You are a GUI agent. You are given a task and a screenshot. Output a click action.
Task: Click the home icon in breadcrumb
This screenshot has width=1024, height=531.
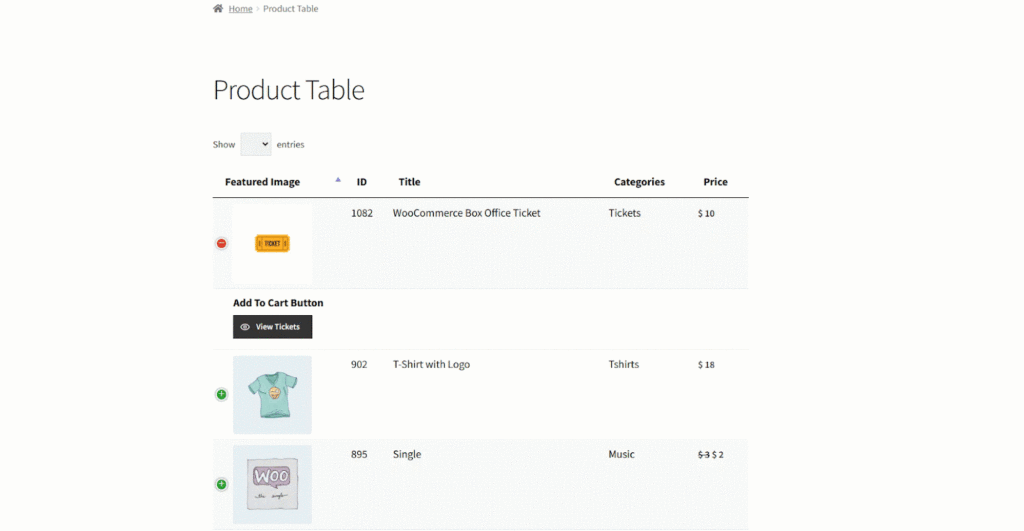pos(218,8)
